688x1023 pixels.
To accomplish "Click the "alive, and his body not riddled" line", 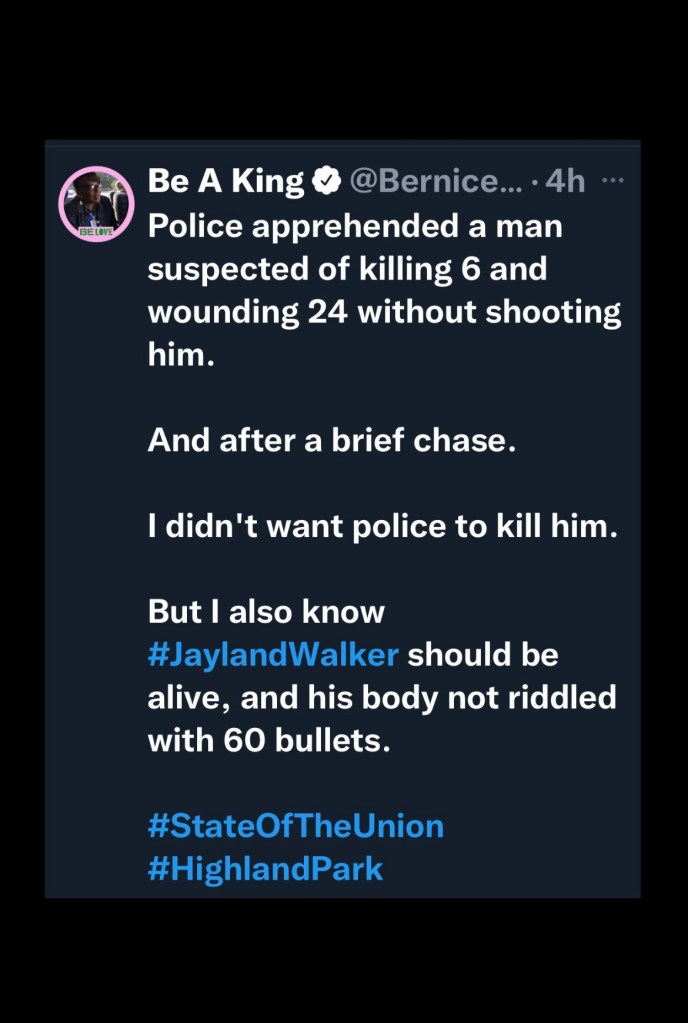I will click(x=381, y=697).
